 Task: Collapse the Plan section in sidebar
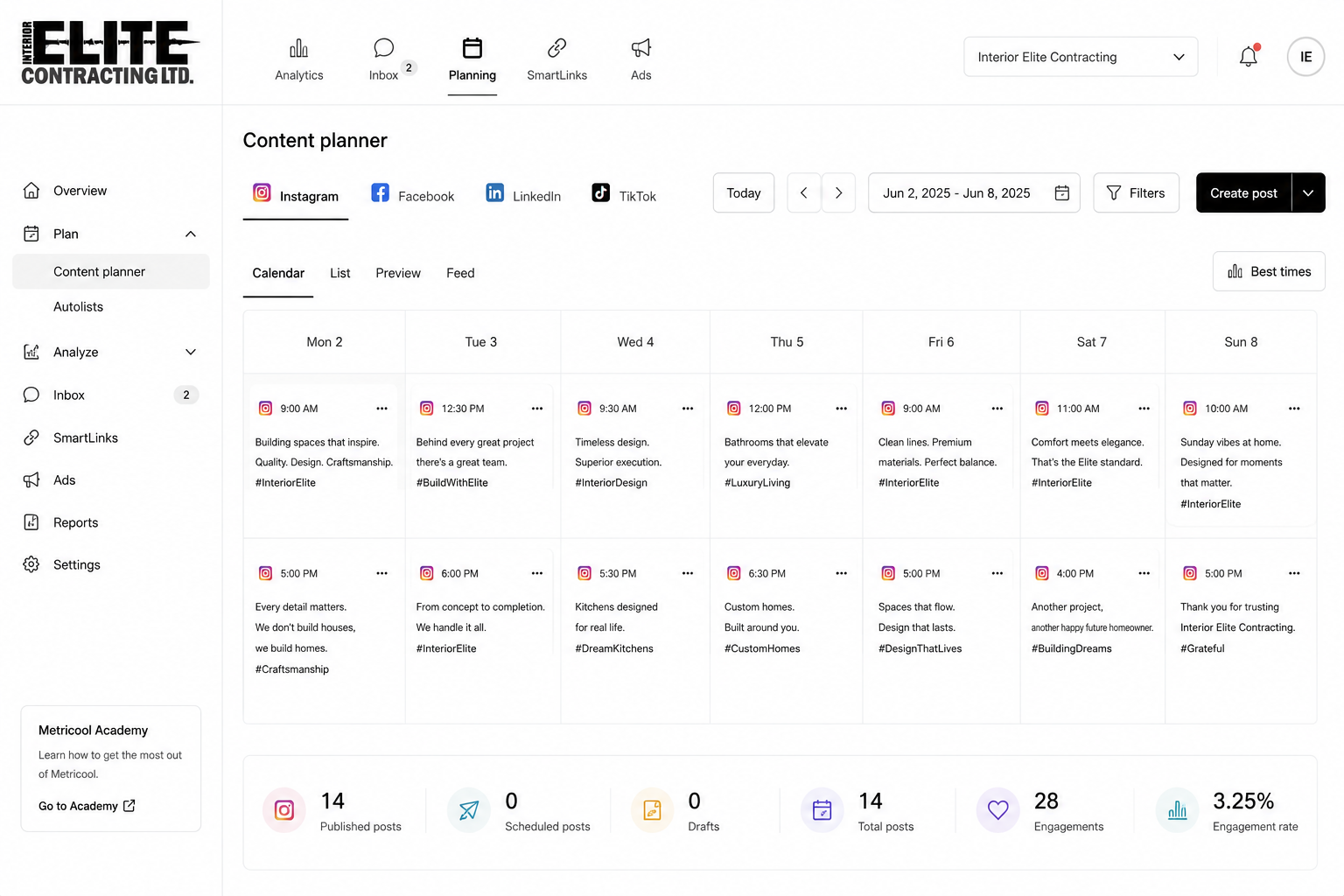(191, 234)
